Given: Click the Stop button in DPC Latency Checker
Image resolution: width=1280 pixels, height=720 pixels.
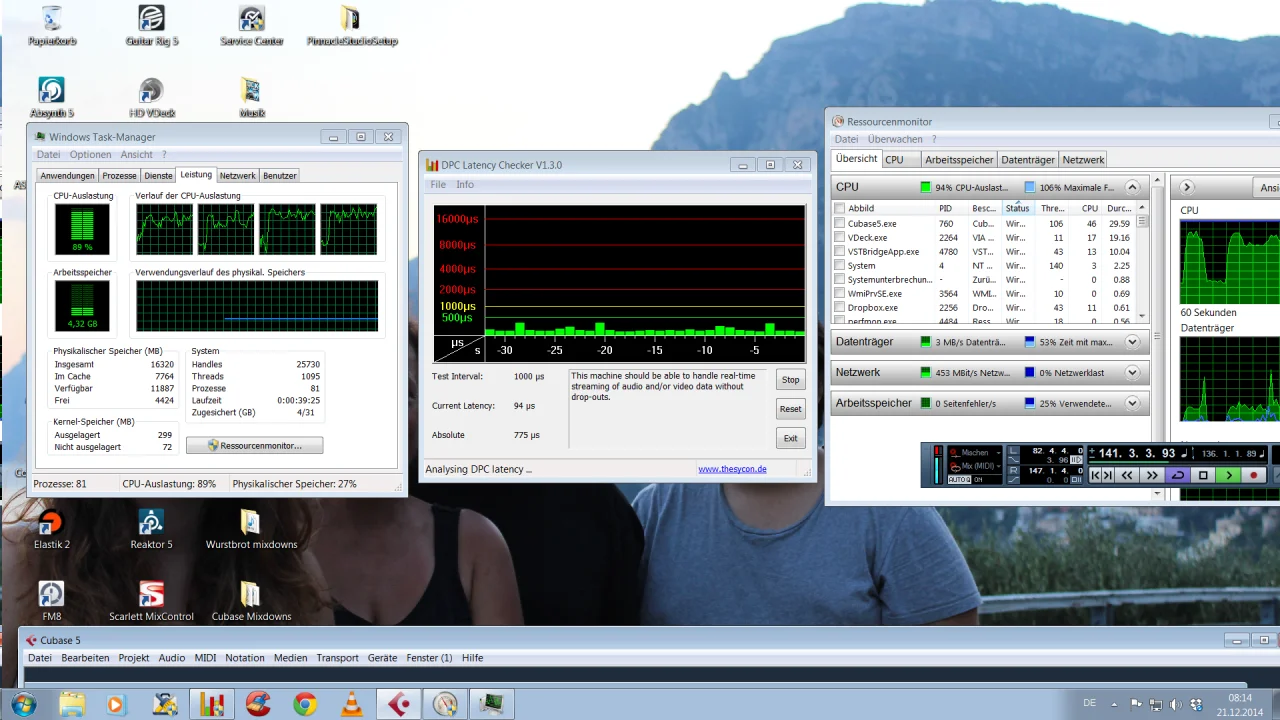Looking at the screenshot, I should [x=790, y=380].
